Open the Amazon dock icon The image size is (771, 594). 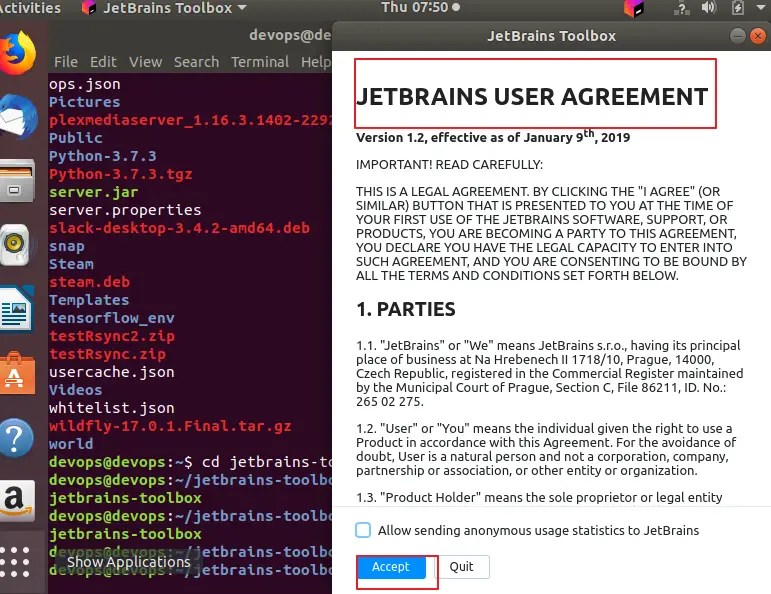coord(17,501)
